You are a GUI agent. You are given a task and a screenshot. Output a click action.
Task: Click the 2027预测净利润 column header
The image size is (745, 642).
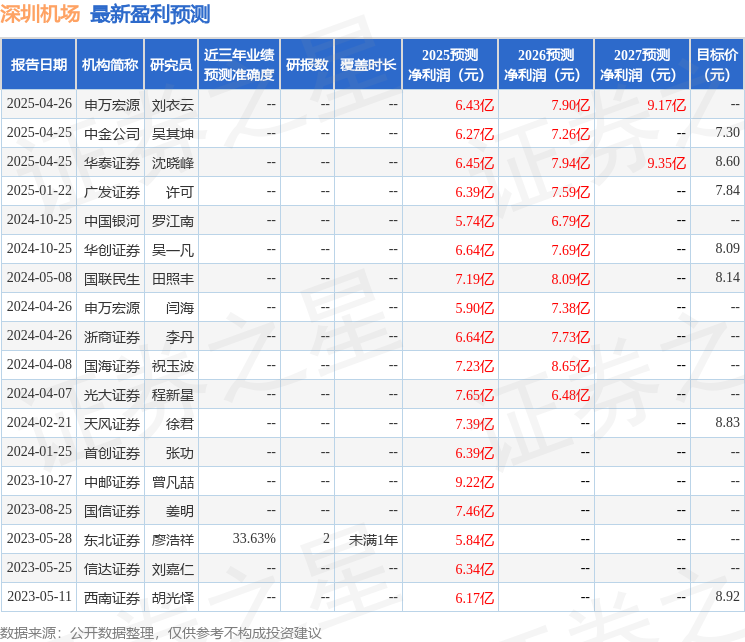pyautogui.click(x=642, y=65)
